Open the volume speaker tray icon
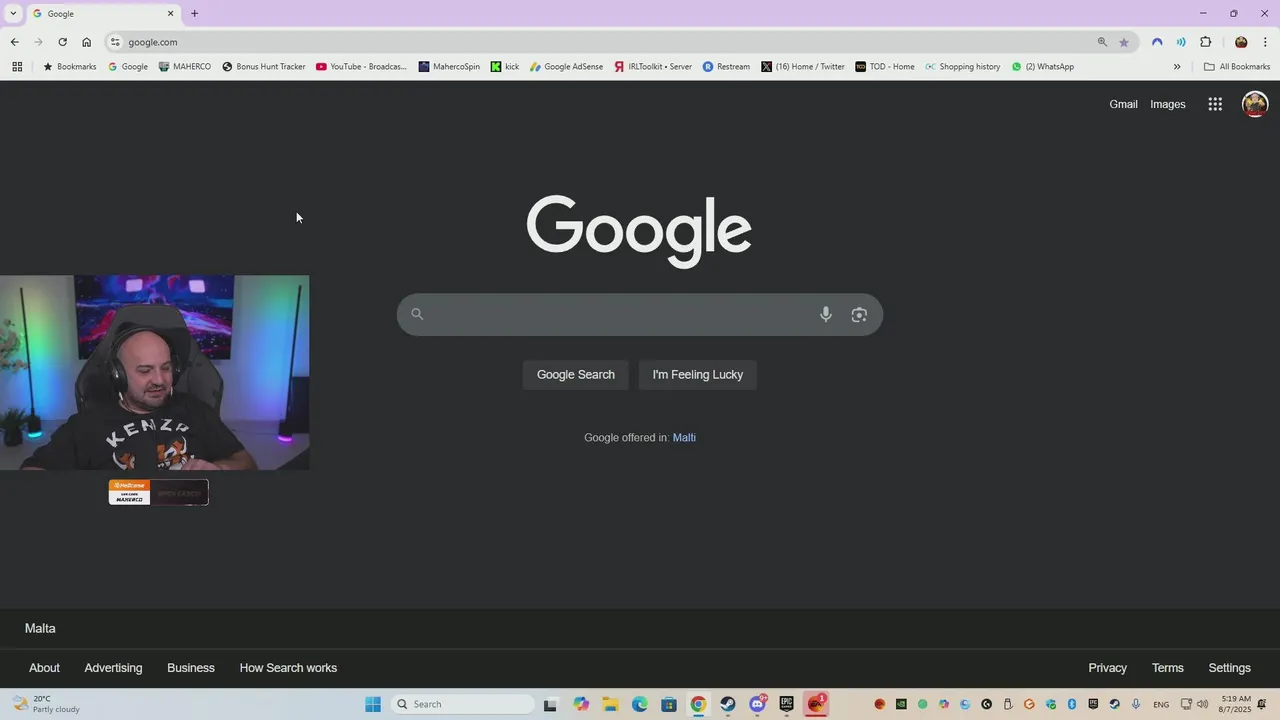Image resolution: width=1280 pixels, height=720 pixels. point(1202,704)
